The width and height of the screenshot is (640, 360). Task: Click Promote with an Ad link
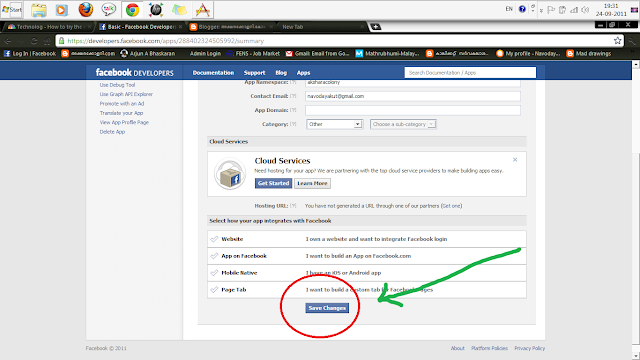click(122, 104)
